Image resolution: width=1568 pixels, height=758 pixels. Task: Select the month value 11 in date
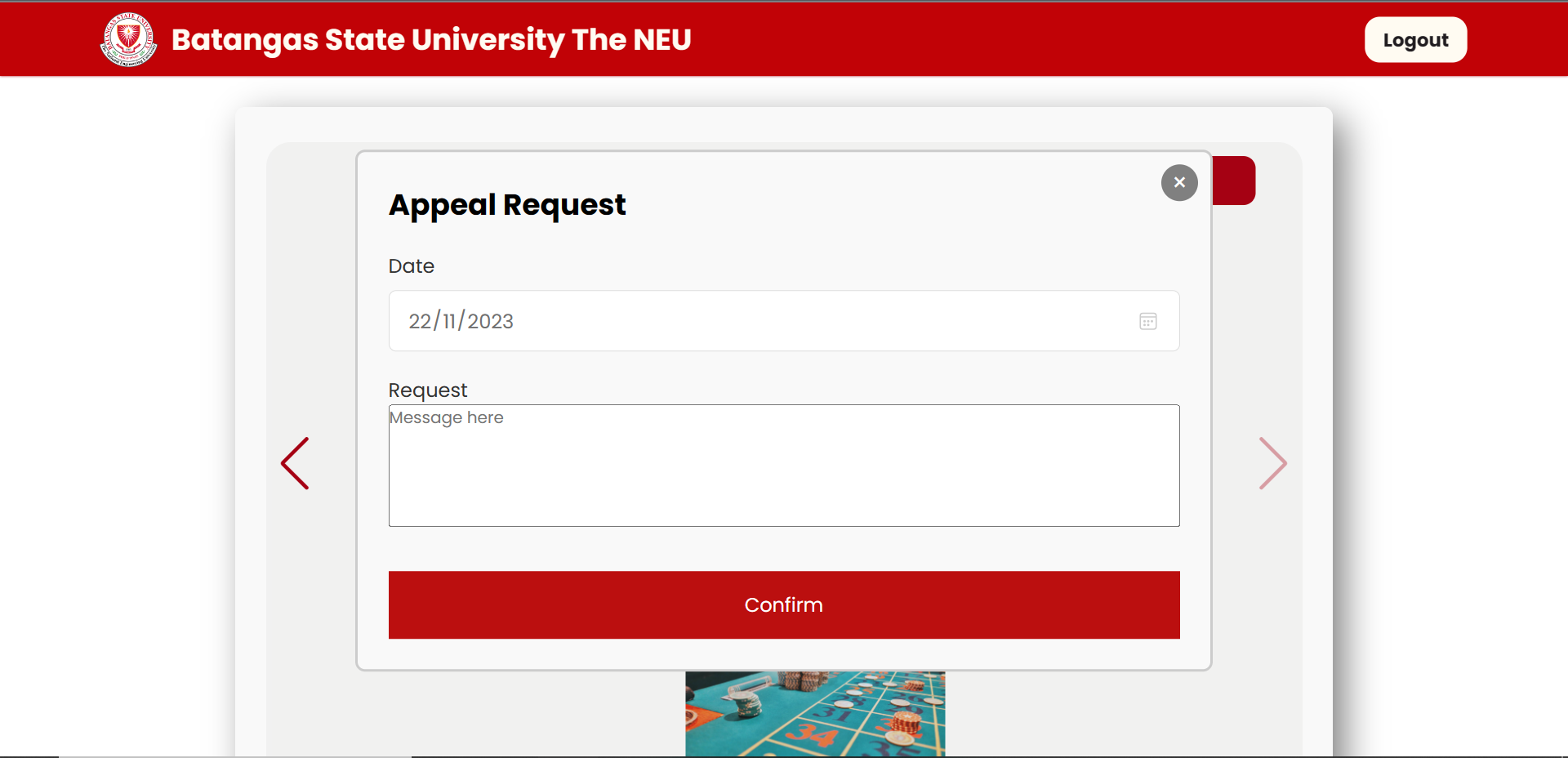coord(449,321)
